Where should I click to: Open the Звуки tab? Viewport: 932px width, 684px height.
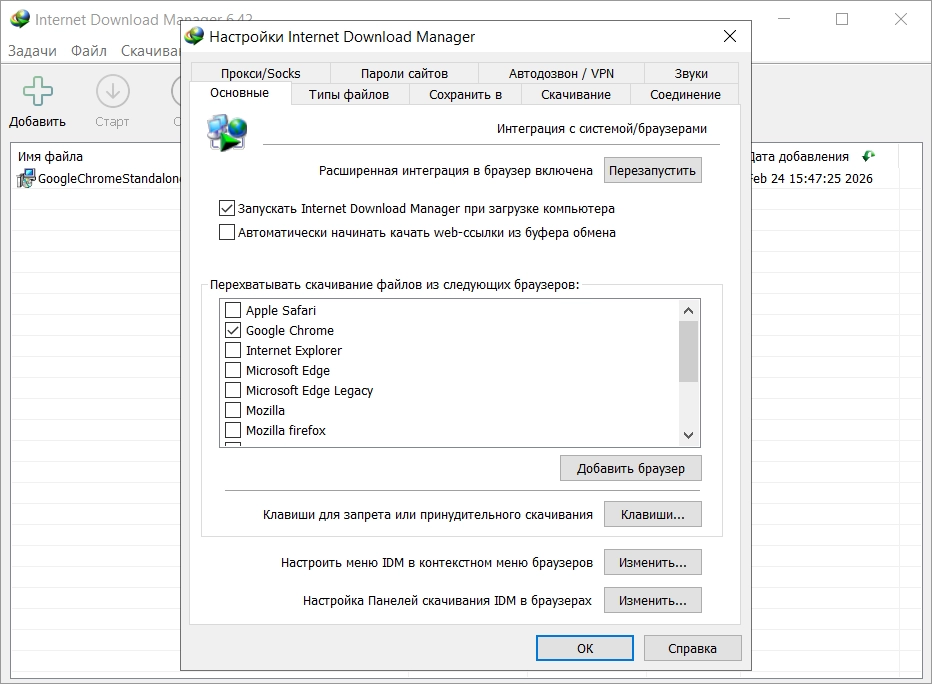pyautogui.click(x=691, y=73)
